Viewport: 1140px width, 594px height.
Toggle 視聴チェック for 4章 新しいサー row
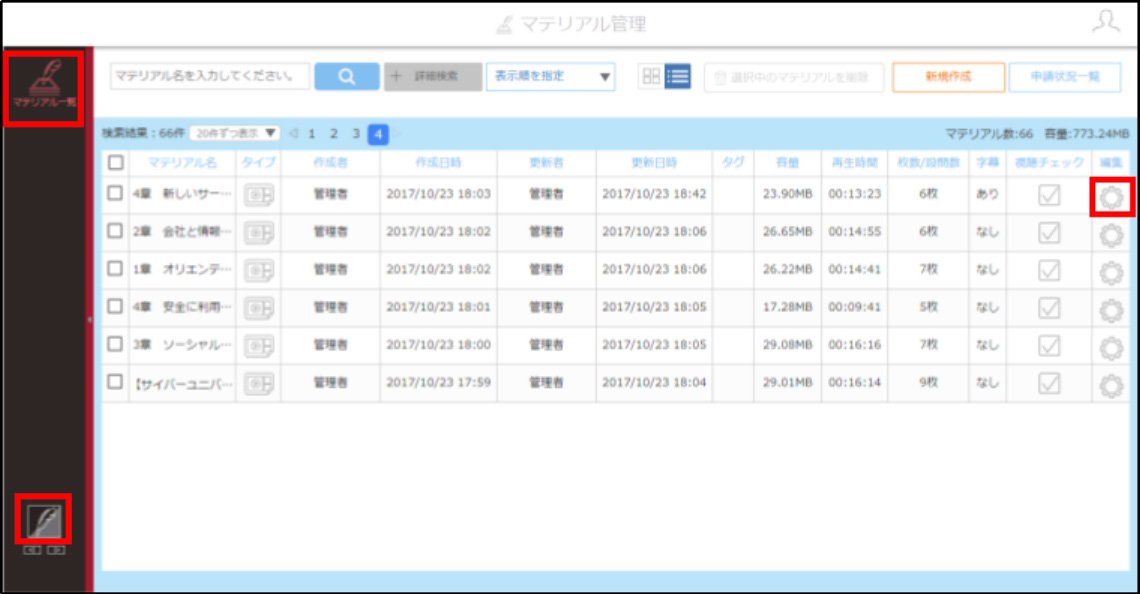coord(1049,195)
